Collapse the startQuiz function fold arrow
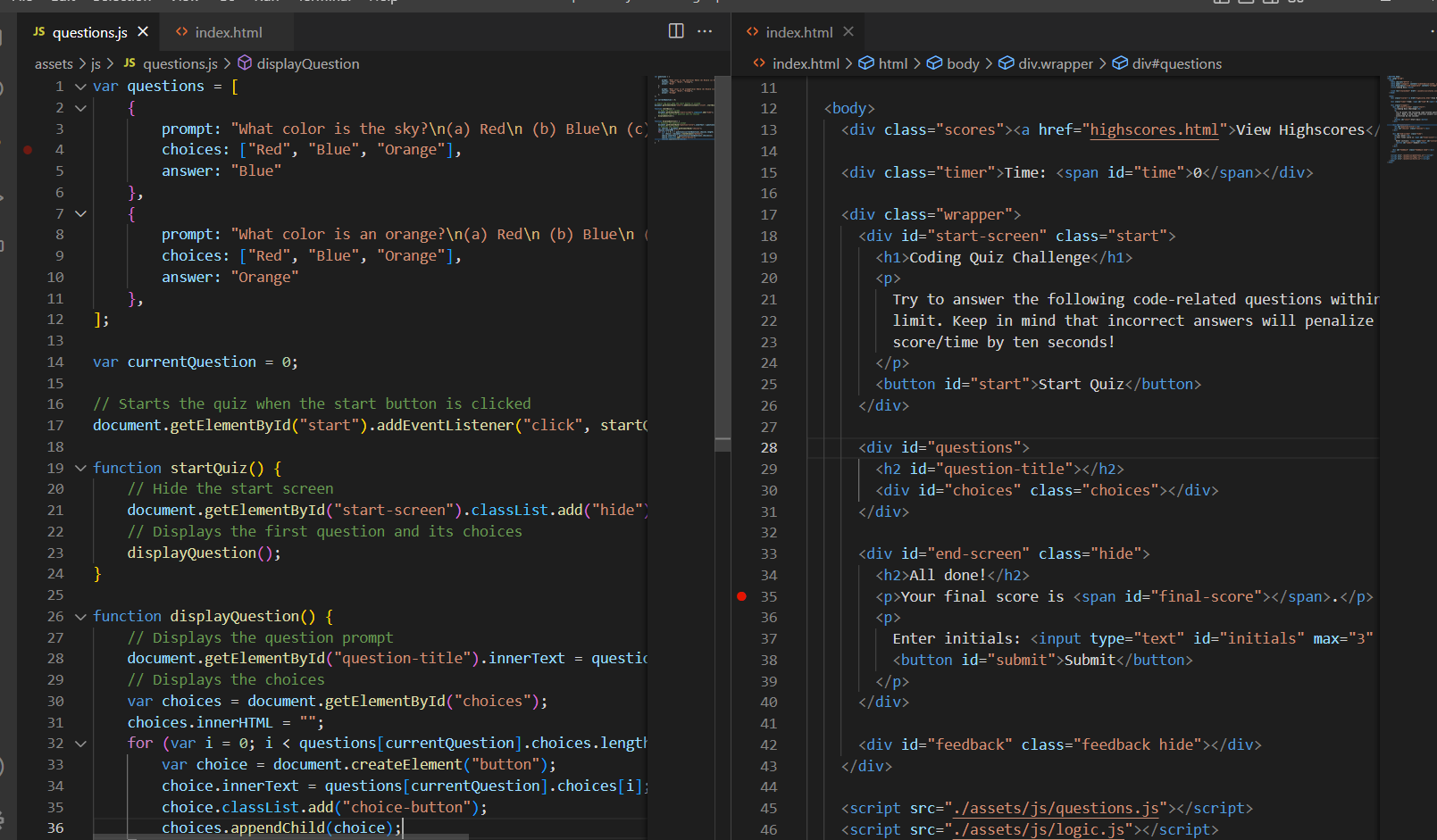Screen dimensions: 1437x840 80,468
